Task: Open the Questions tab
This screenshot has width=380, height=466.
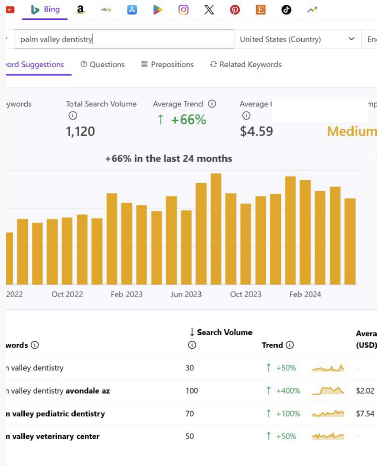Action: click(x=103, y=64)
